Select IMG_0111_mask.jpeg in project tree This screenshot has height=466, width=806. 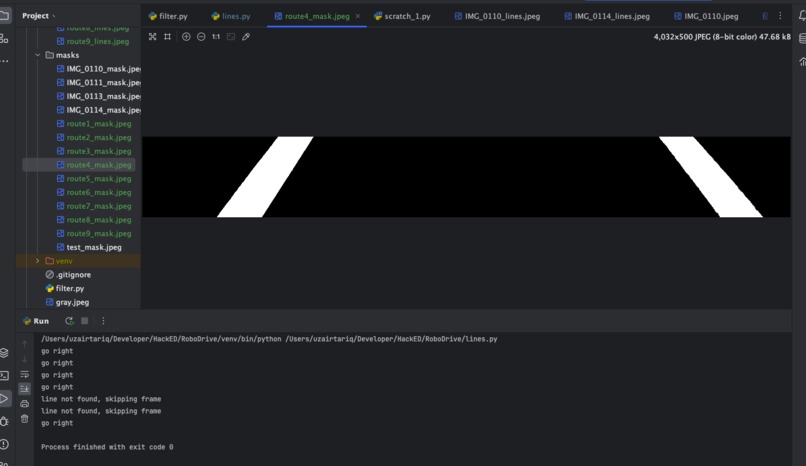[98, 83]
